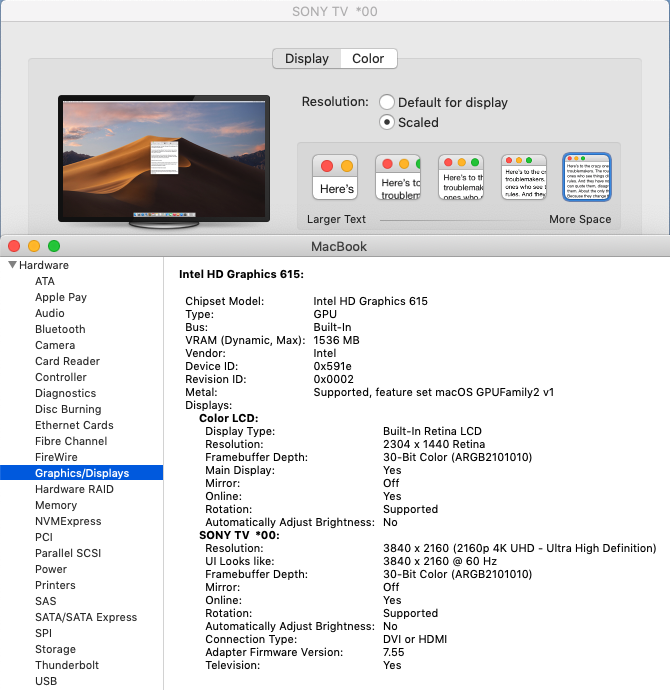Open the Camera hardware entry
The image size is (670, 690).
(55, 345)
